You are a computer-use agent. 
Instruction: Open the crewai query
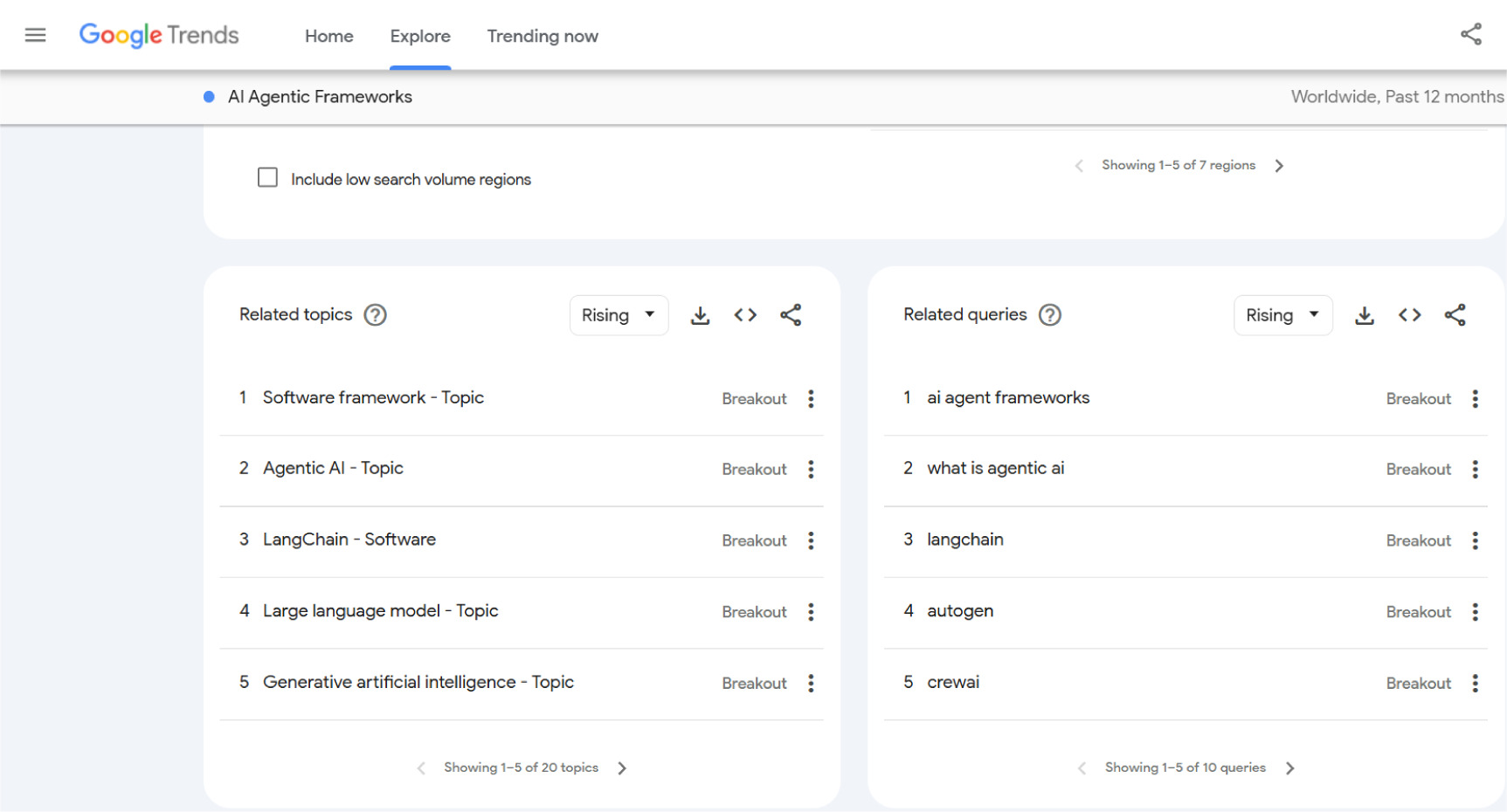[x=953, y=682]
